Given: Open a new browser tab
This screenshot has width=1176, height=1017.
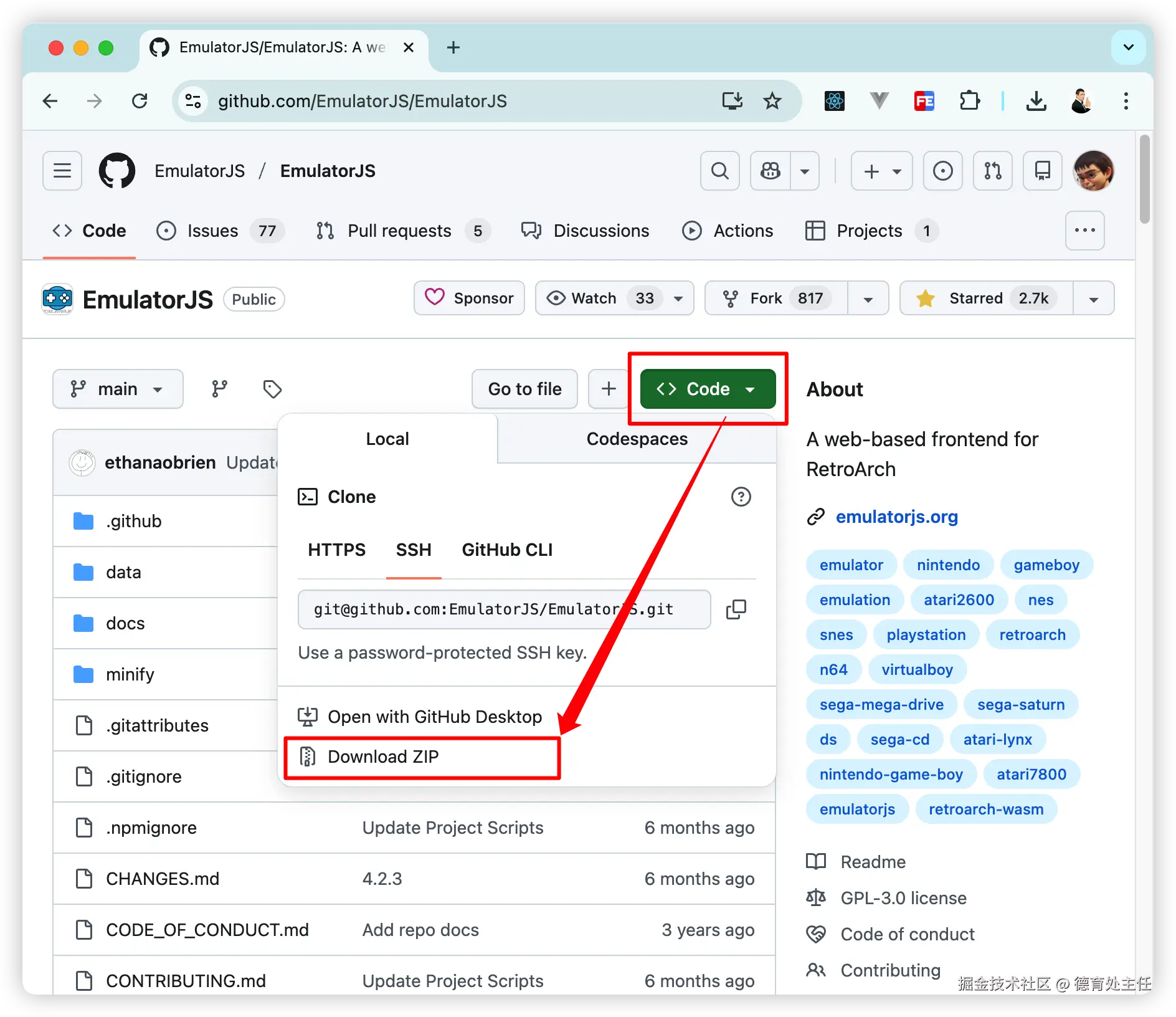Looking at the screenshot, I should [453, 47].
